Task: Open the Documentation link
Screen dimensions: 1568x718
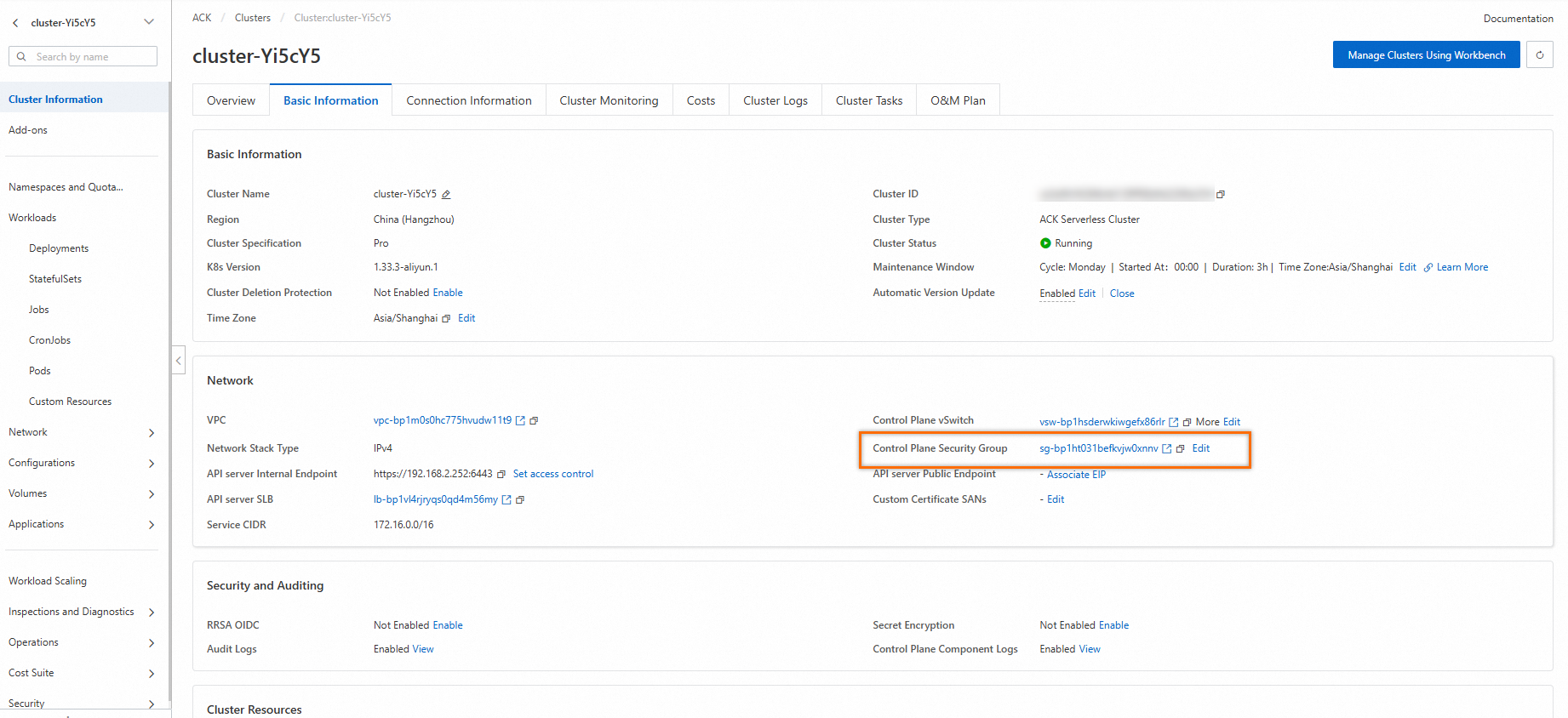Action: point(1518,19)
